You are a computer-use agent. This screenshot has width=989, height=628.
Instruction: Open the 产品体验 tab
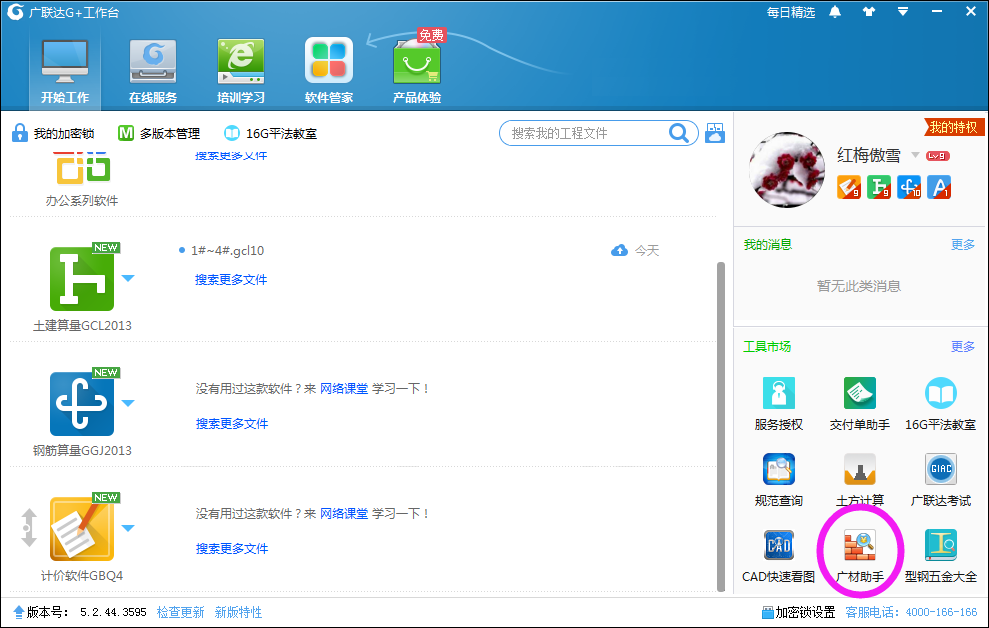tap(416, 70)
